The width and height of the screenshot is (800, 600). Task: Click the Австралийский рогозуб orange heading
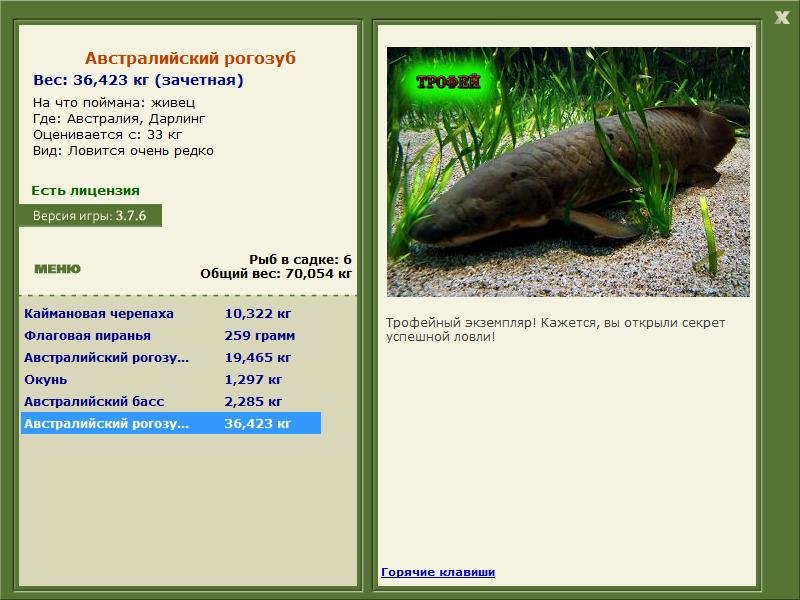coord(190,58)
